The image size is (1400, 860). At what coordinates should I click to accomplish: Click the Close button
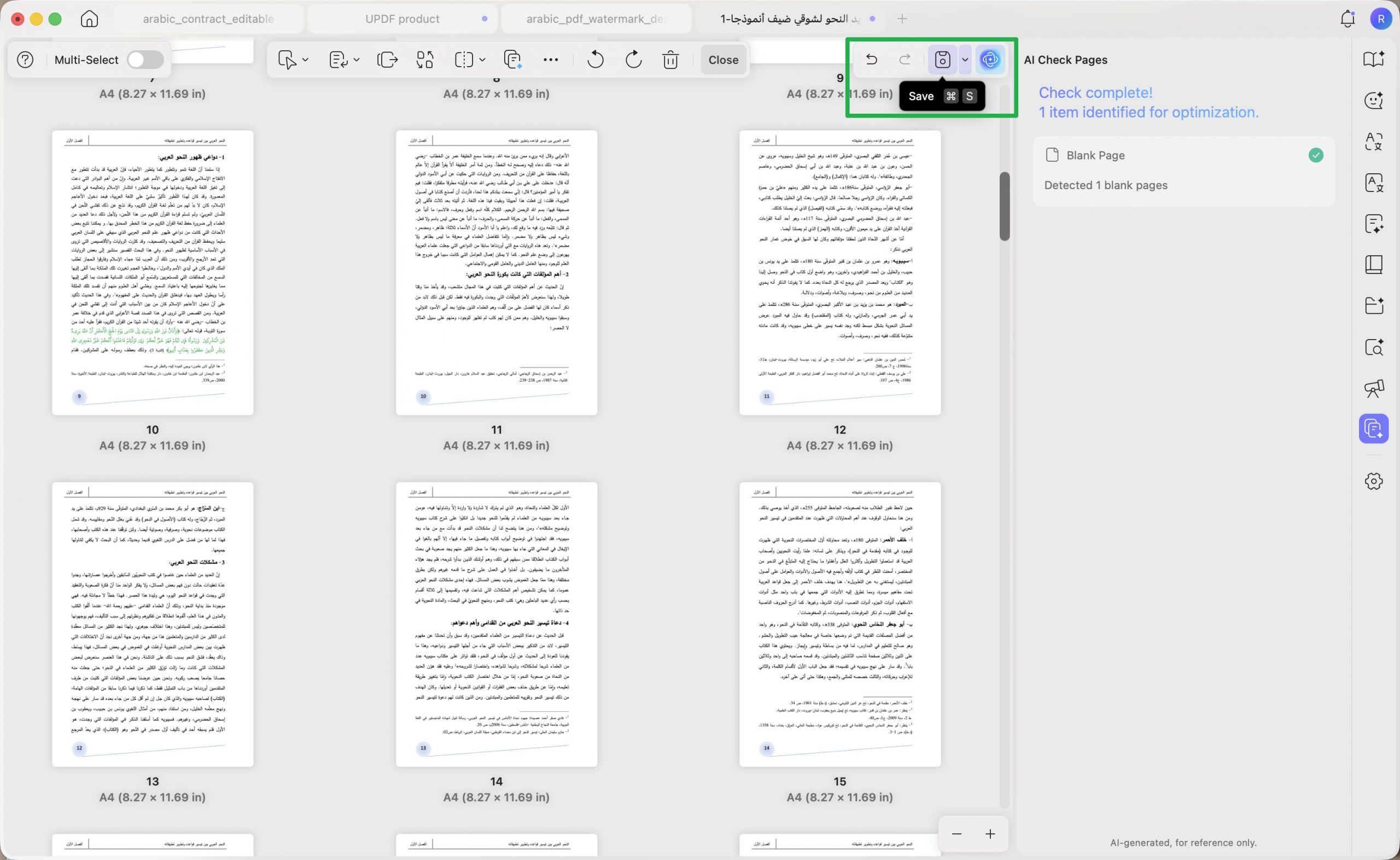click(723, 60)
